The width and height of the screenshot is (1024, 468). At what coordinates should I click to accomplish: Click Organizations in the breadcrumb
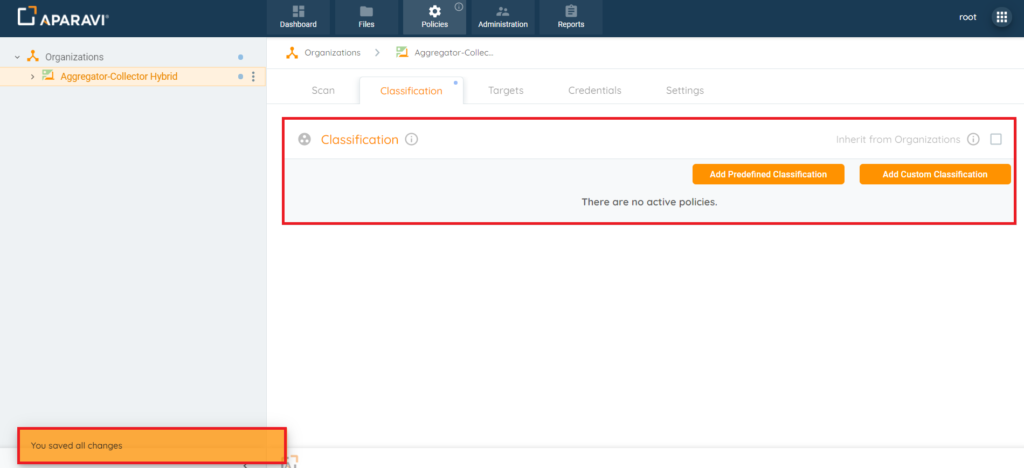coord(332,53)
